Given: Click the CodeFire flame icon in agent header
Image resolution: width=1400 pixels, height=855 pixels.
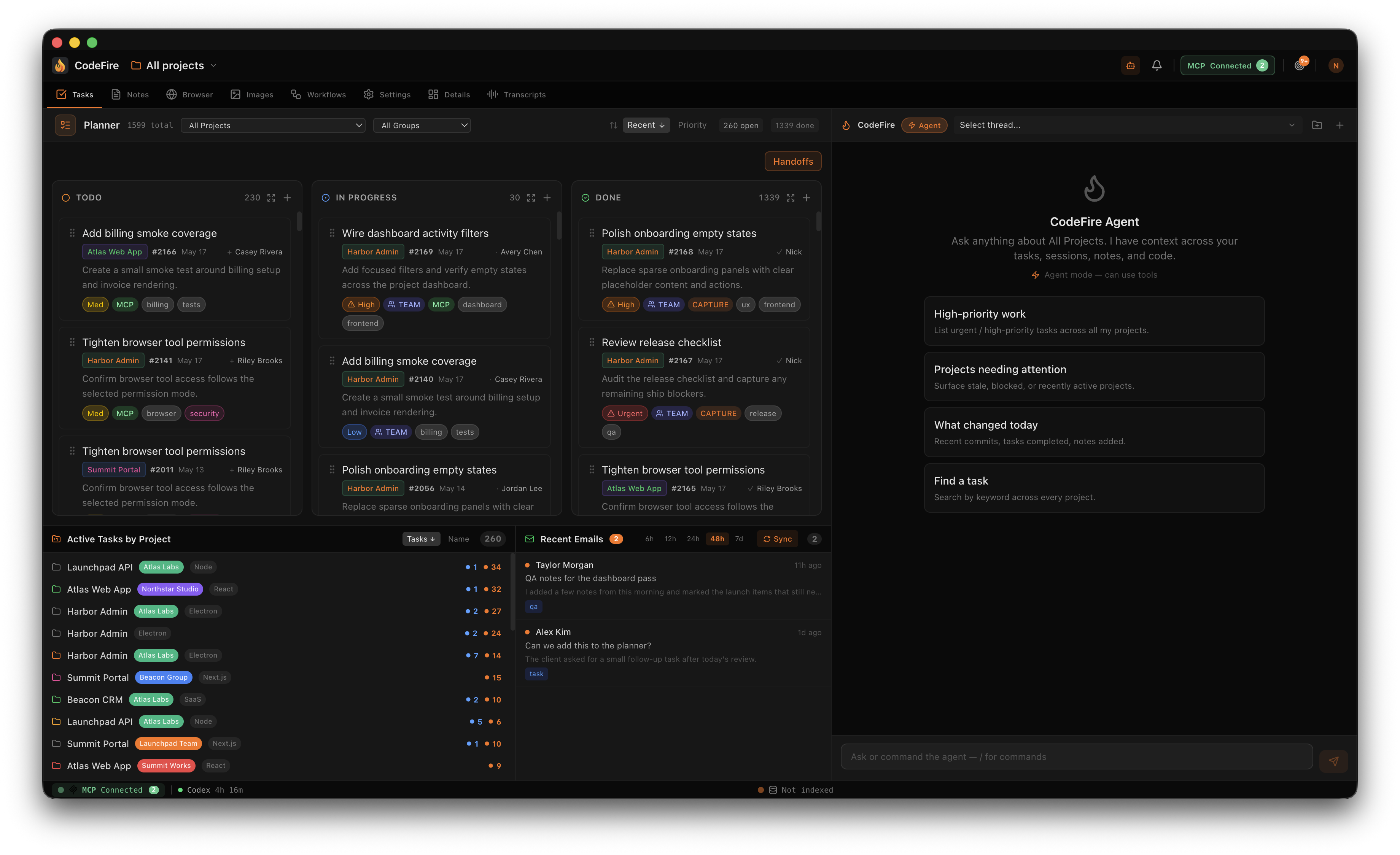Looking at the screenshot, I should [846, 125].
